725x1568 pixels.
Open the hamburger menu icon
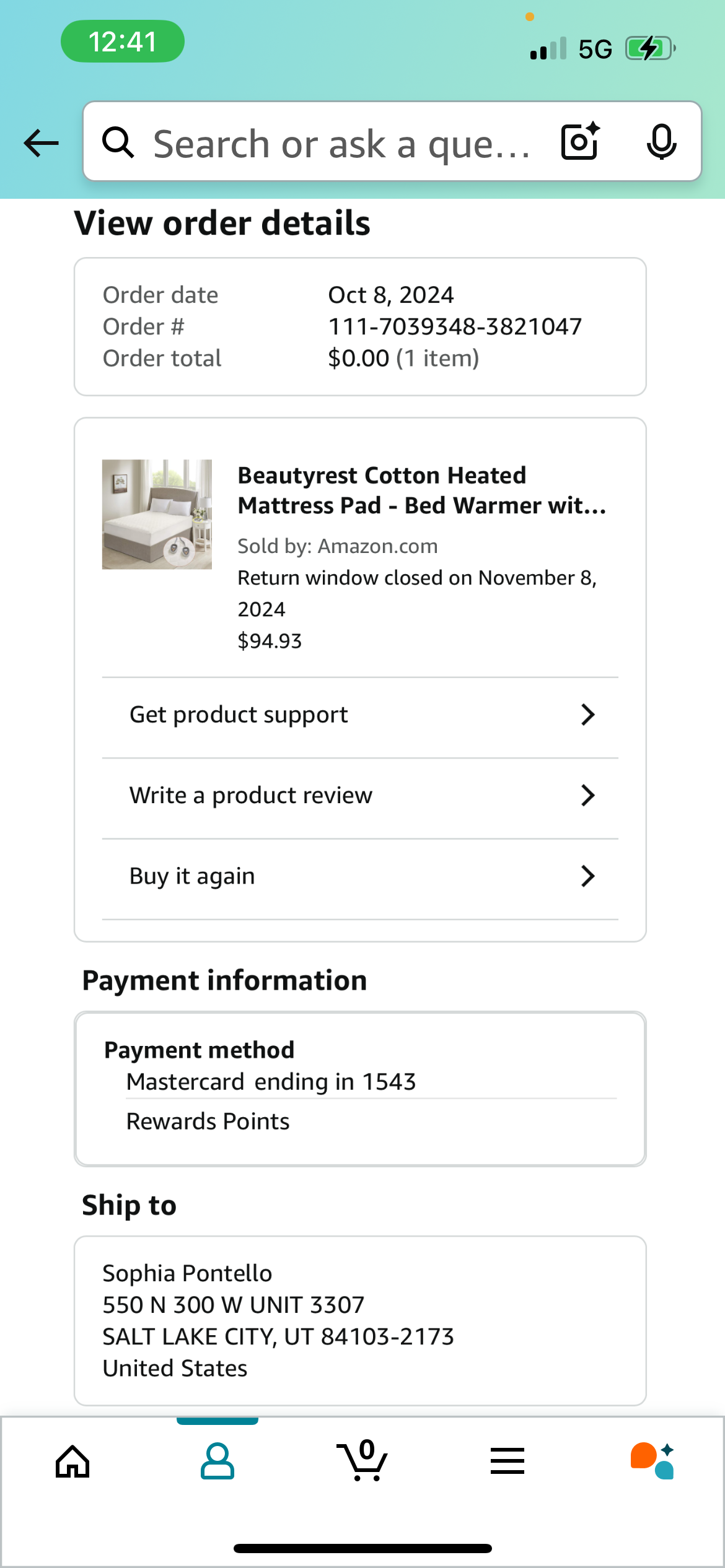[x=507, y=1461]
